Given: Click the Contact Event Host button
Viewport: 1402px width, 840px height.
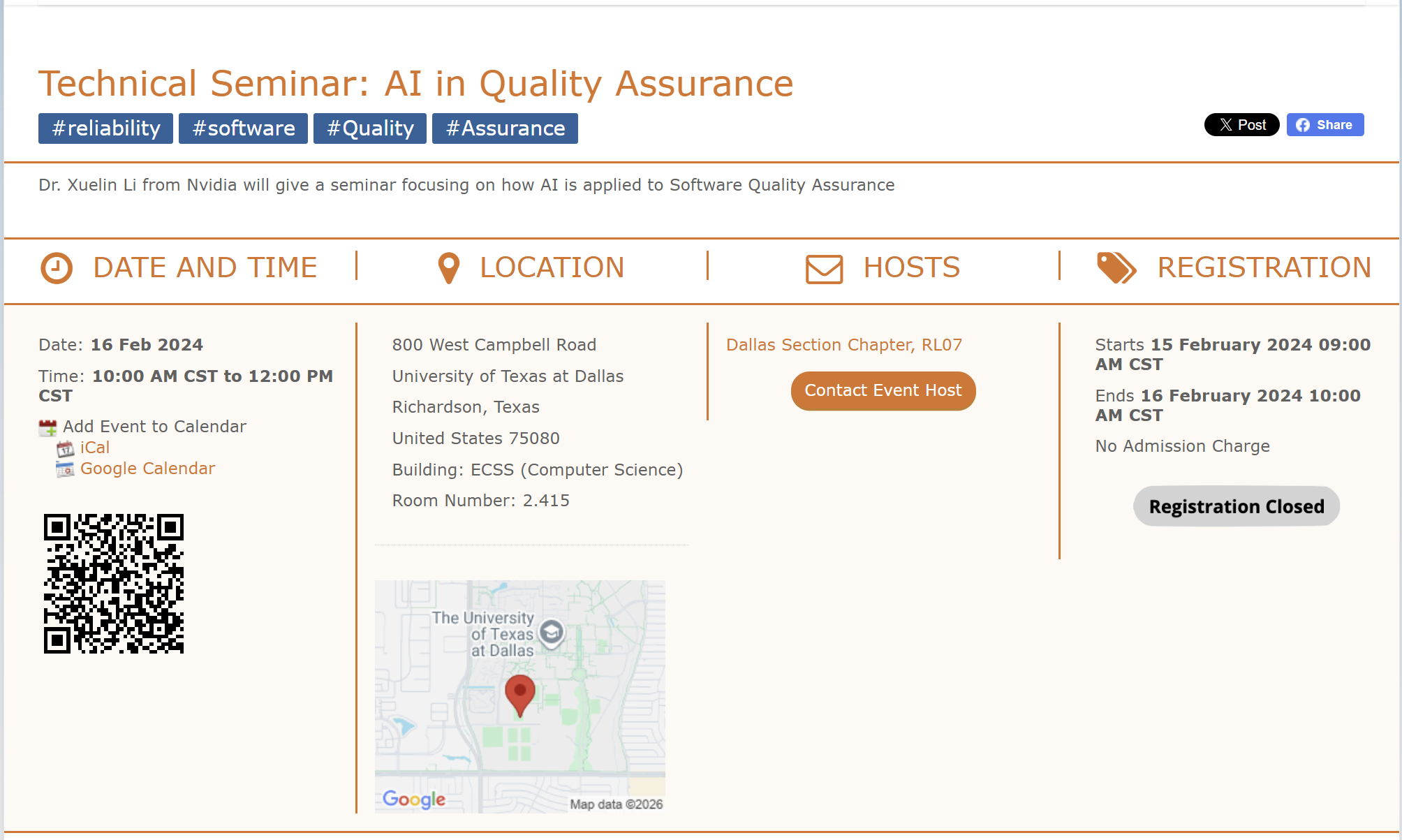Looking at the screenshot, I should point(883,391).
